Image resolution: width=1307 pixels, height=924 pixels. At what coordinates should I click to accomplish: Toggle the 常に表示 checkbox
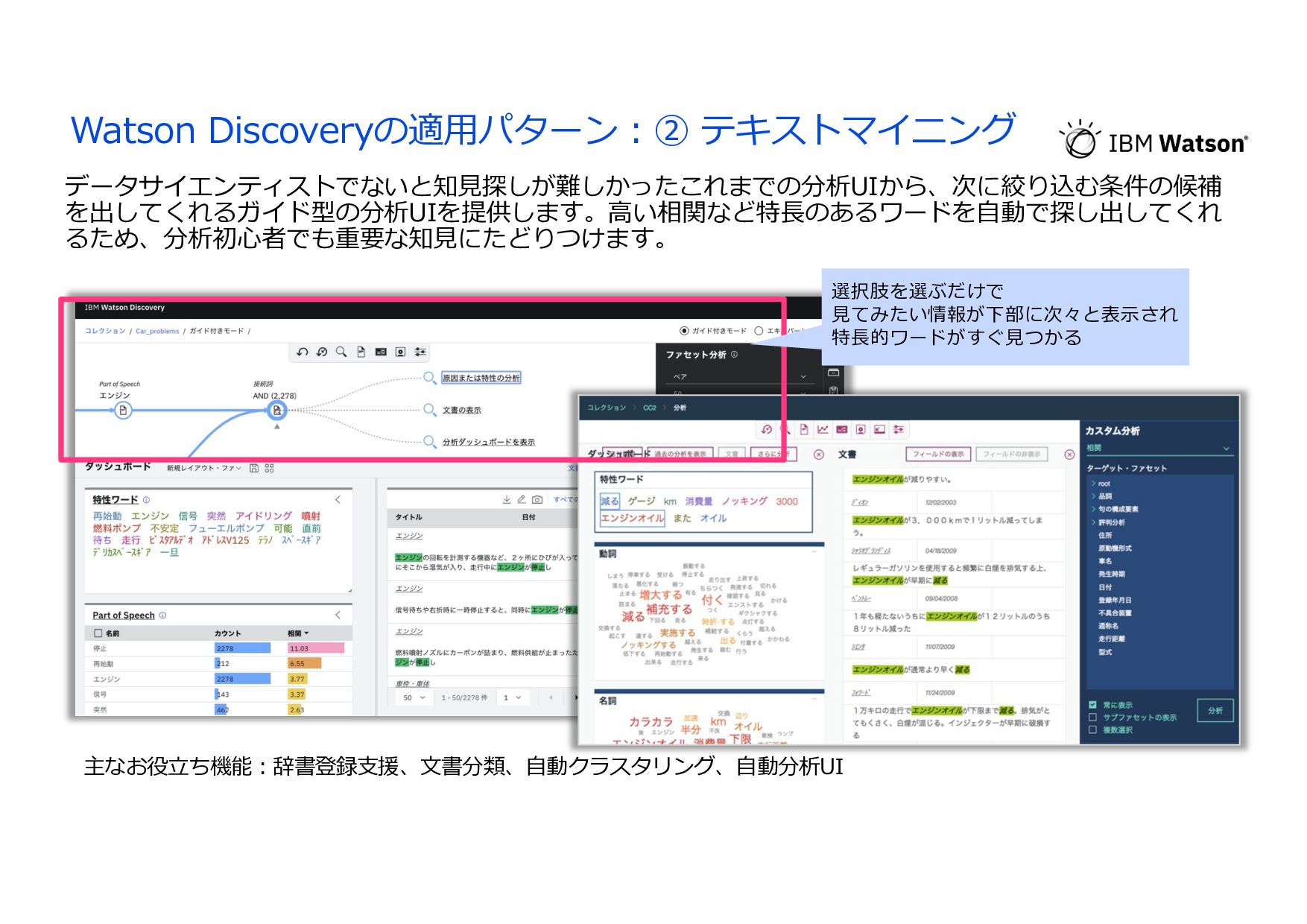click(1092, 704)
